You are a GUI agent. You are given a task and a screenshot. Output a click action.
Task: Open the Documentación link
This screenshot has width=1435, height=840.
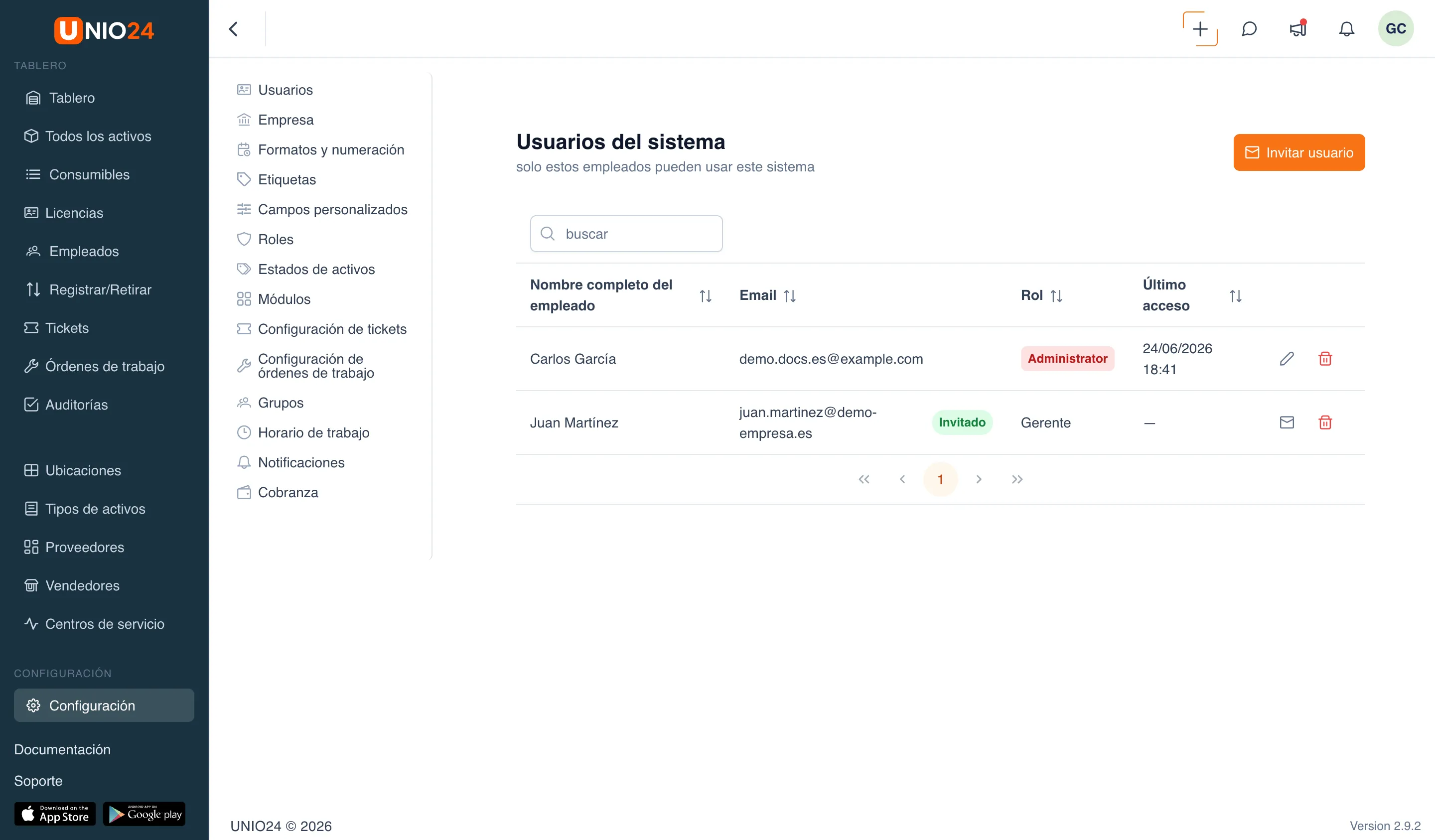pyautogui.click(x=62, y=749)
